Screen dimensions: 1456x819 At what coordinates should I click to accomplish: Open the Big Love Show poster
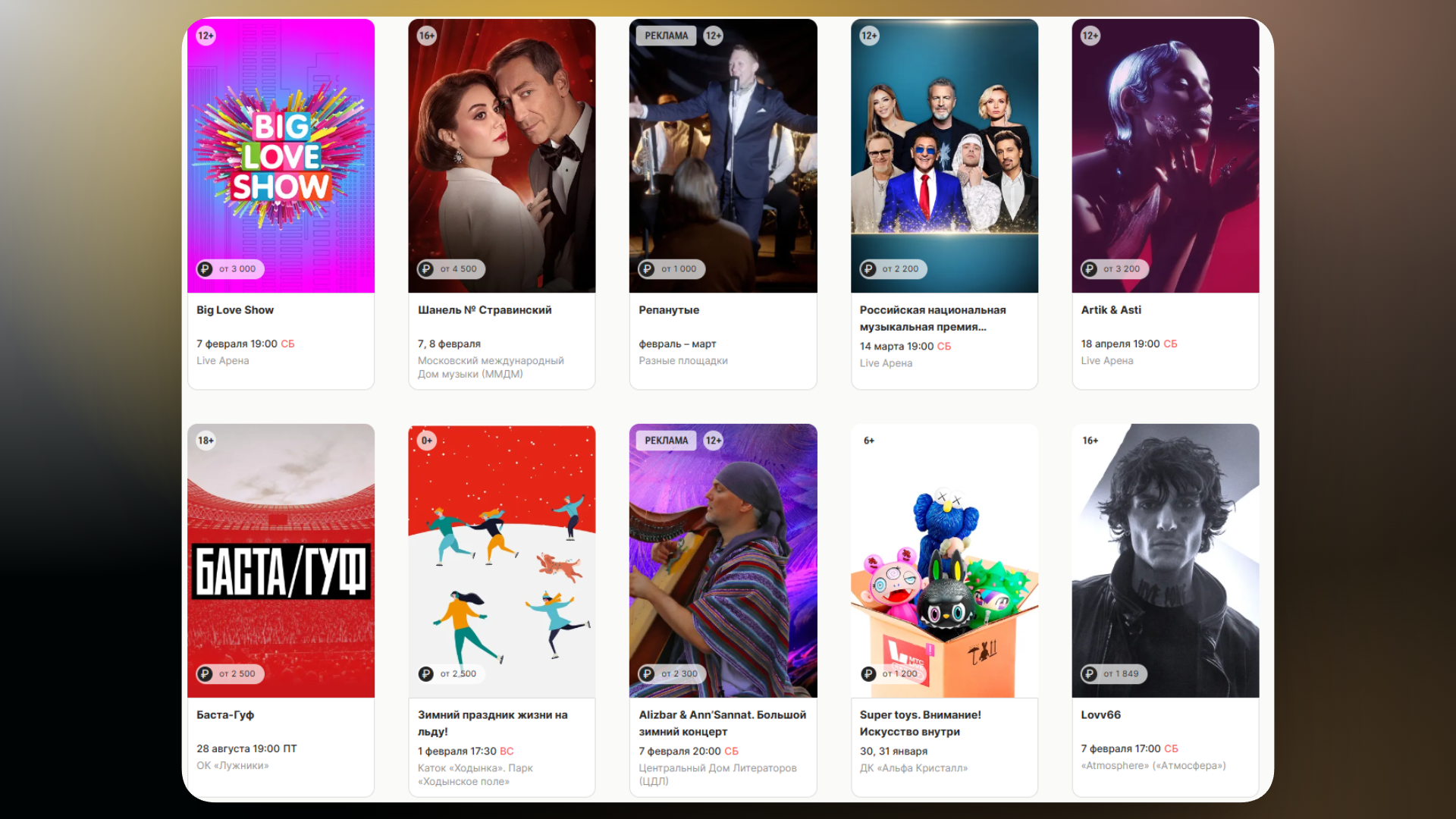(x=281, y=155)
